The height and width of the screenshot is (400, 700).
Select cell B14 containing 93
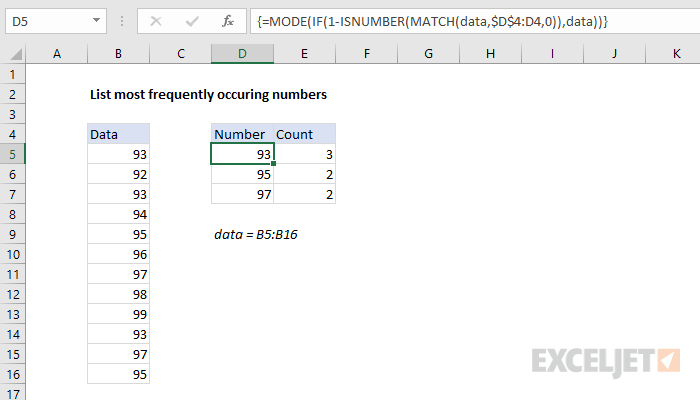pyautogui.click(x=118, y=334)
